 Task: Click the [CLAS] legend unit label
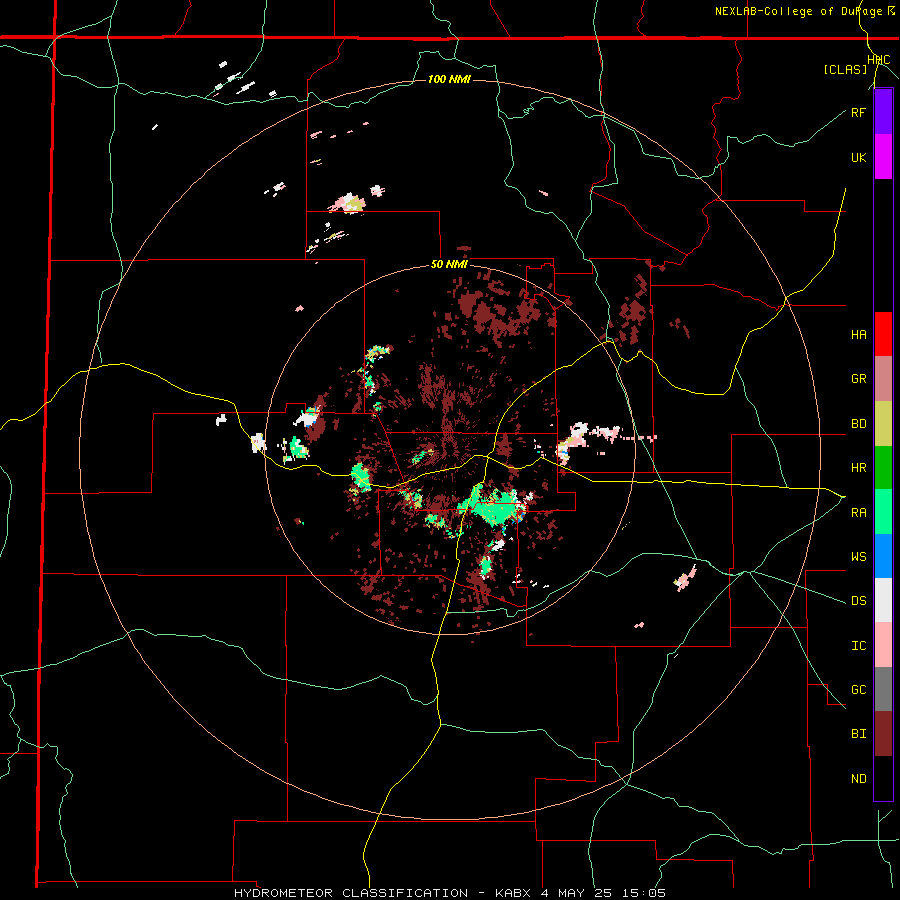pyautogui.click(x=845, y=70)
